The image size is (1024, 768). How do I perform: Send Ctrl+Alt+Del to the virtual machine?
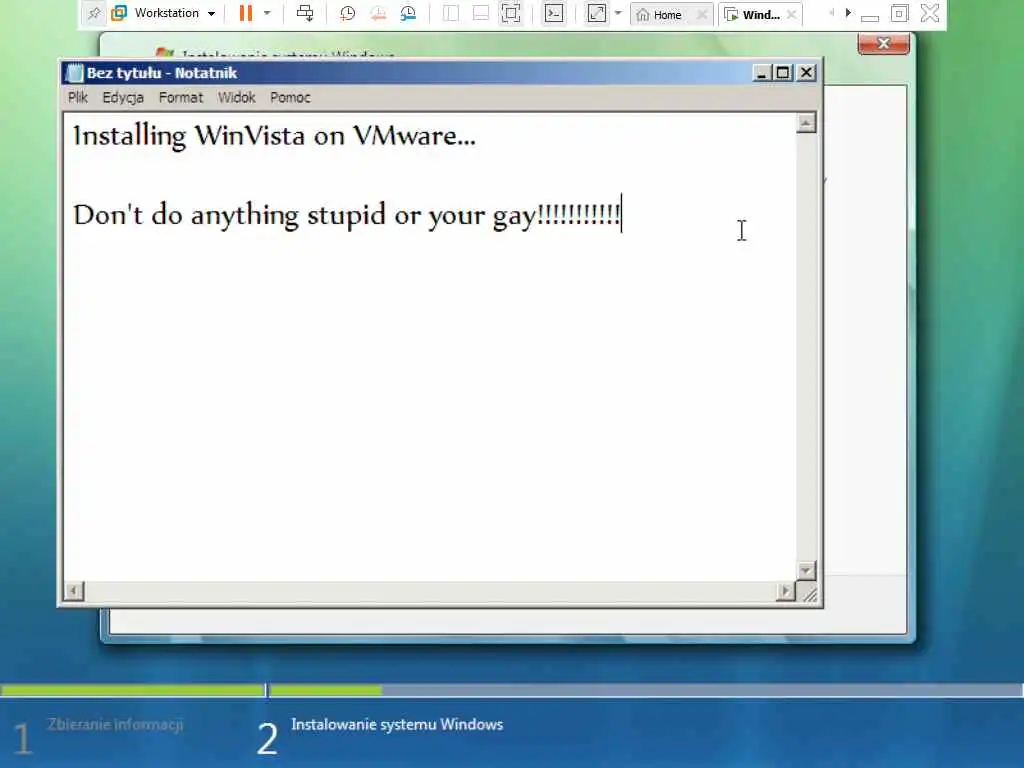[305, 13]
